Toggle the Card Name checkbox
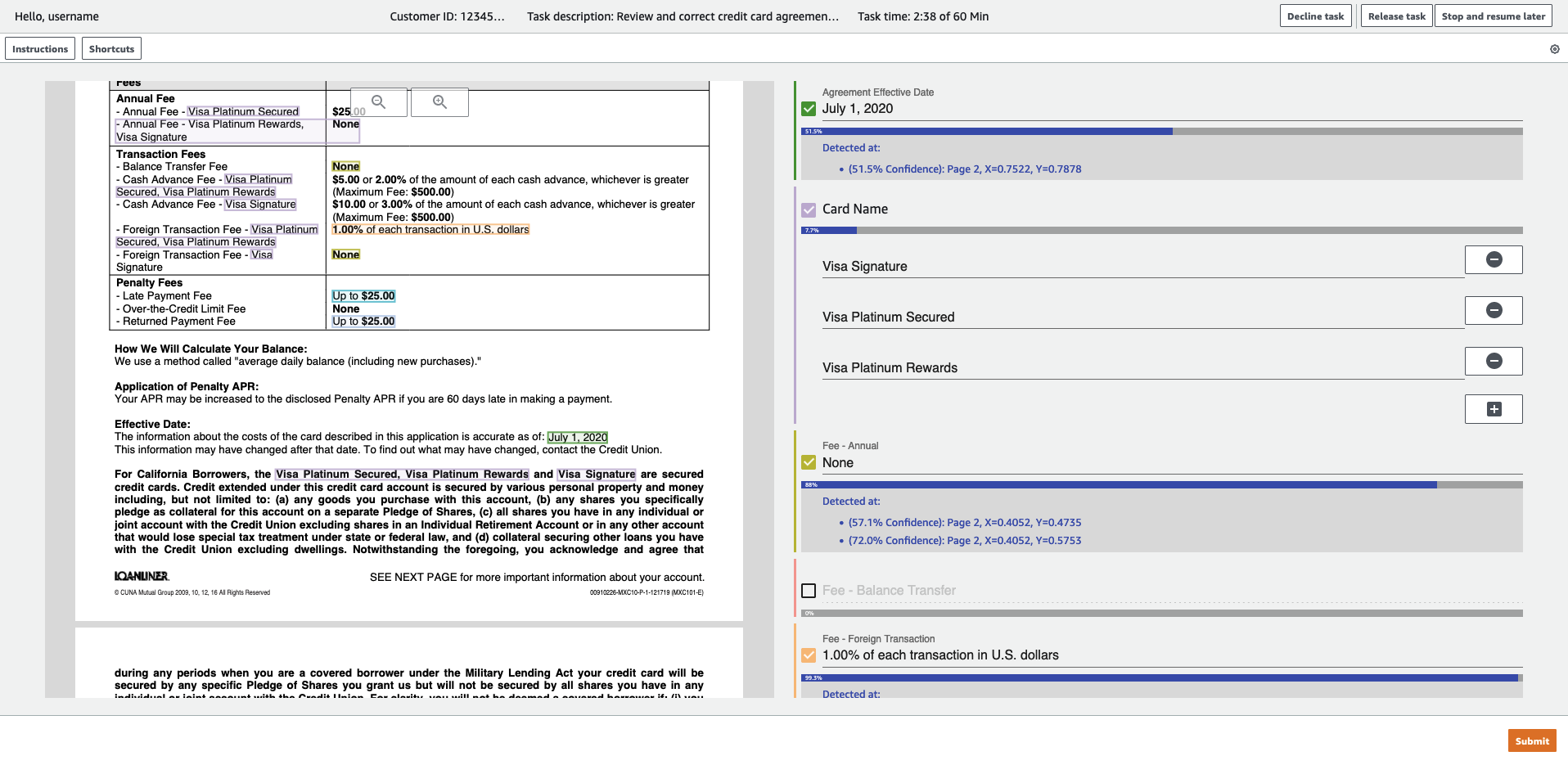 click(809, 209)
